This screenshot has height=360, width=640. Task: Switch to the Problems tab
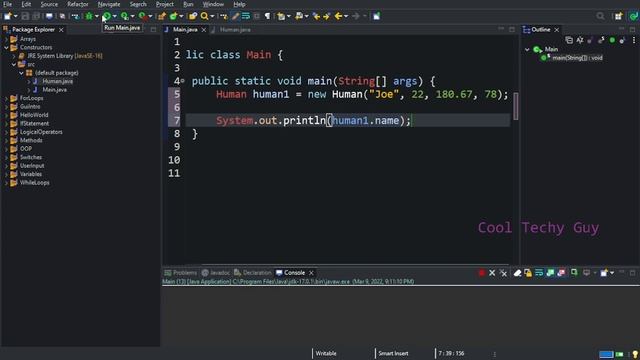tap(181, 273)
